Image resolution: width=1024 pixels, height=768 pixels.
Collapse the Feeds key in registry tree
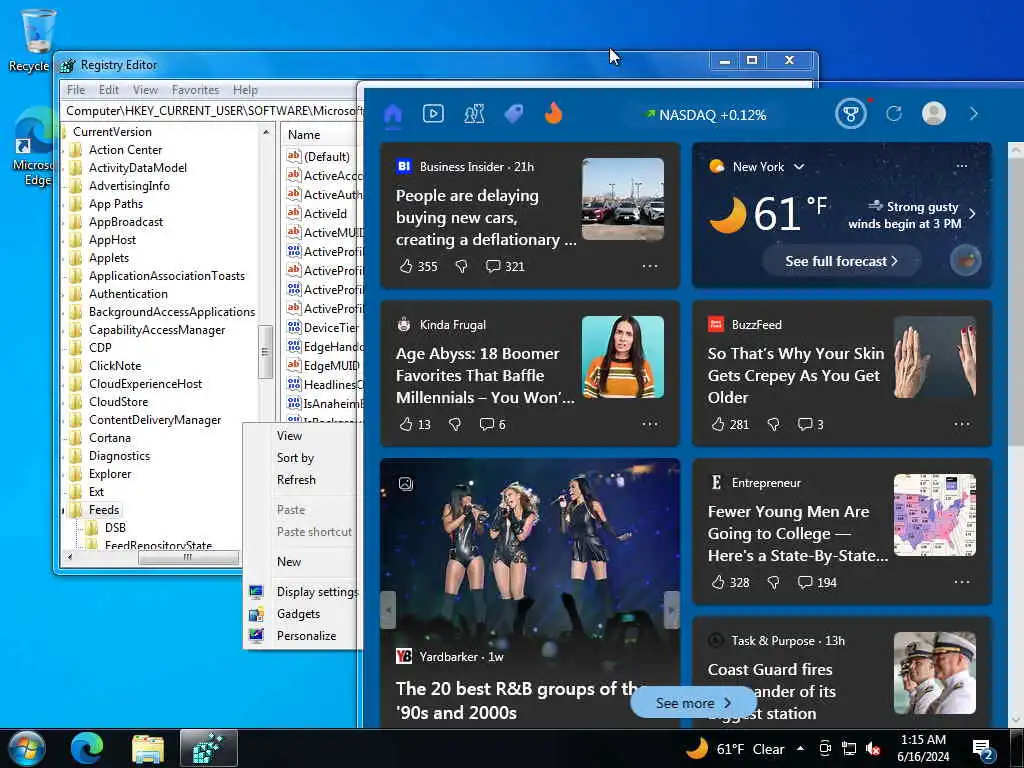point(64,510)
